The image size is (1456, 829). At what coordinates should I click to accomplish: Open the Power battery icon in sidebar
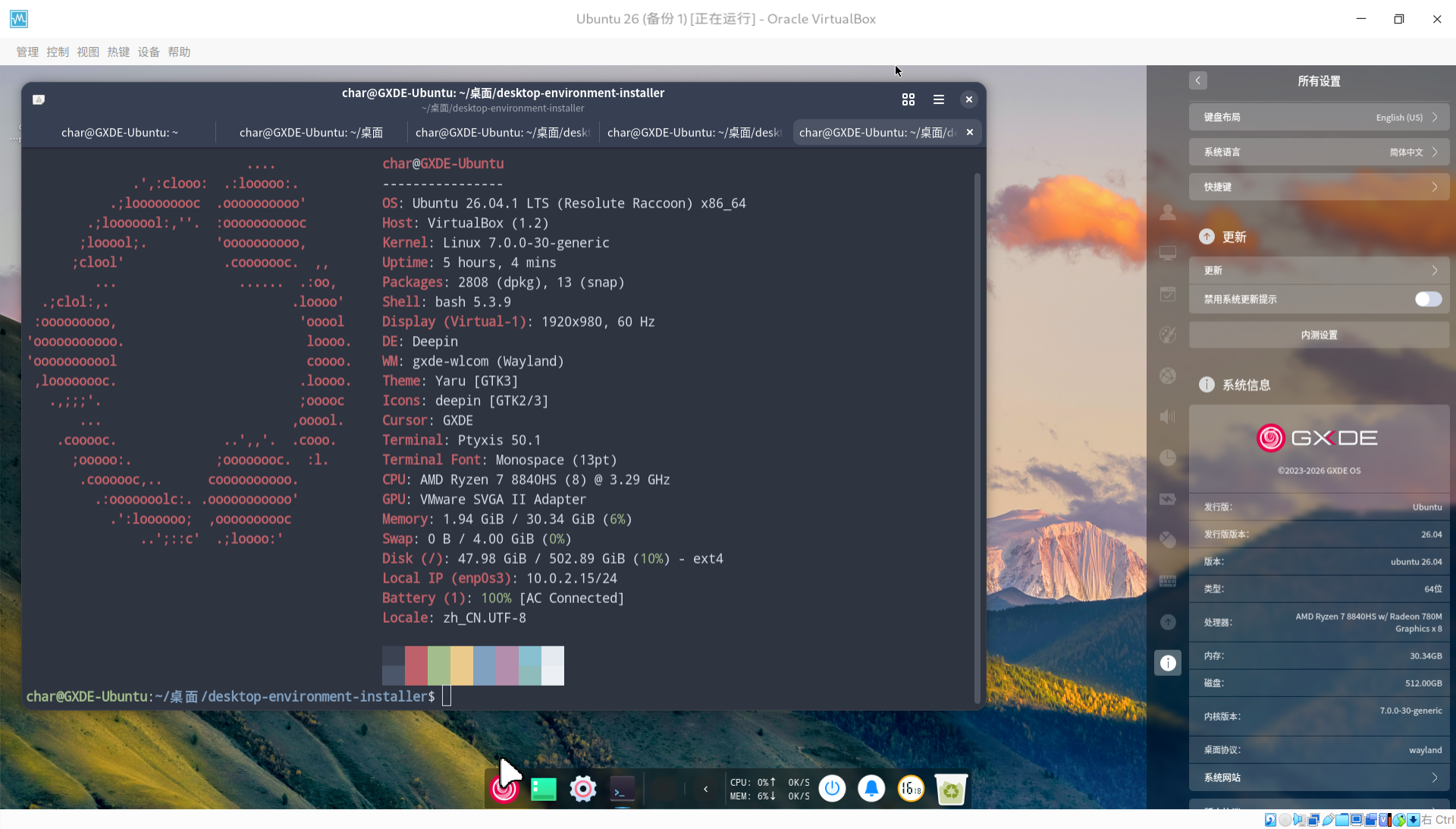point(1168,499)
